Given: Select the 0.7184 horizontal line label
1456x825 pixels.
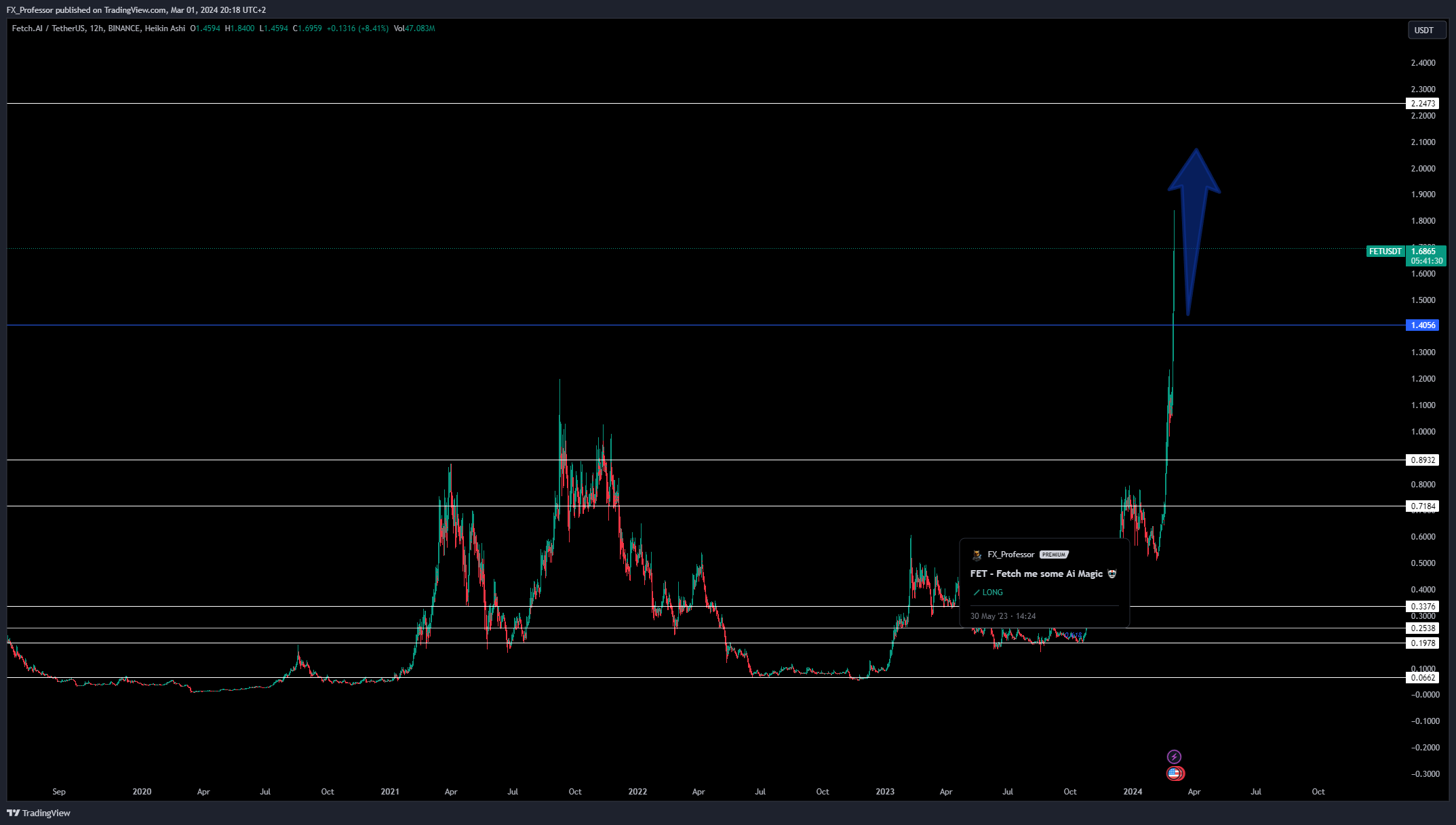Looking at the screenshot, I should click(x=1423, y=506).
